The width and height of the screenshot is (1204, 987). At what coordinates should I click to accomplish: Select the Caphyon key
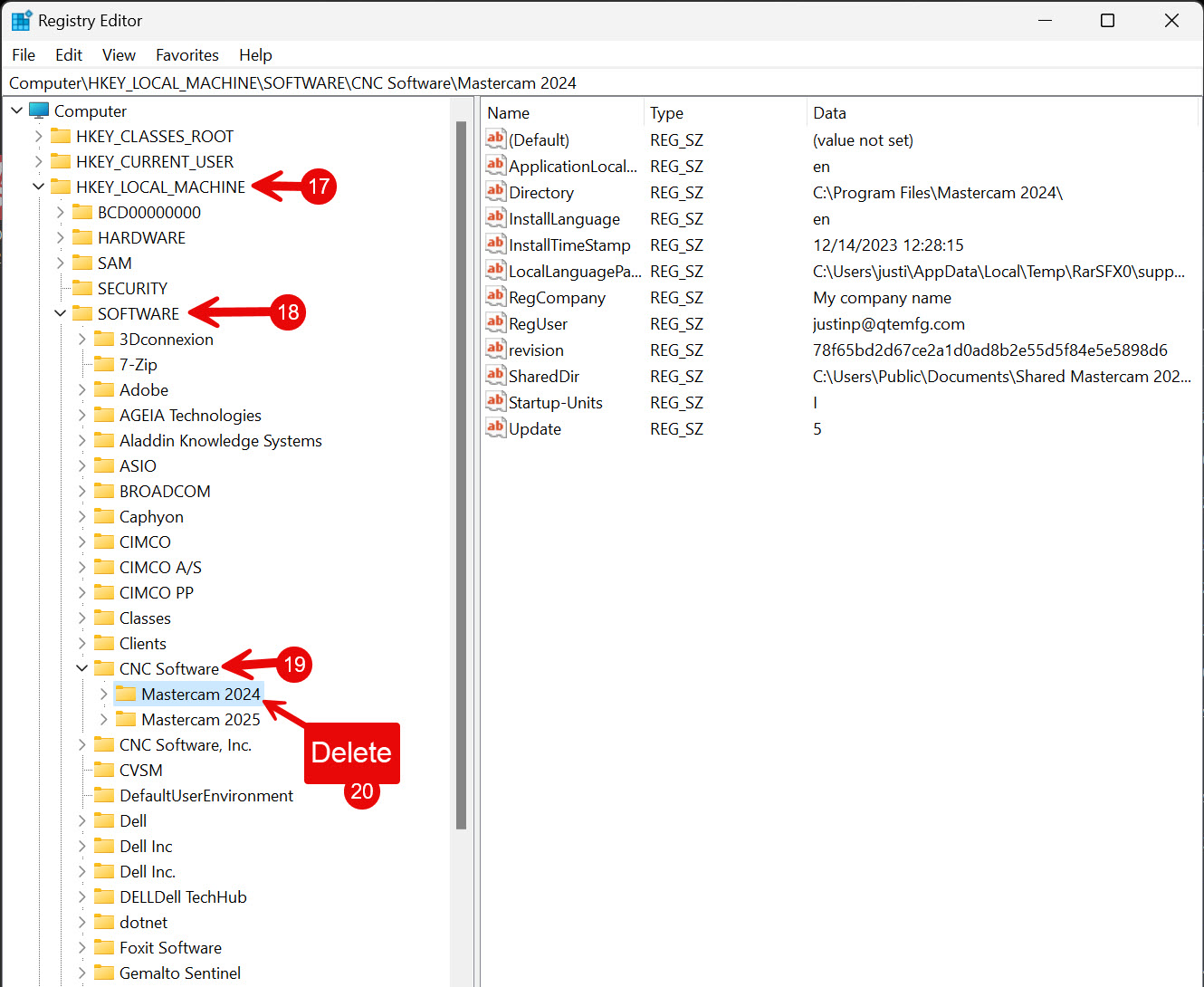151,516
